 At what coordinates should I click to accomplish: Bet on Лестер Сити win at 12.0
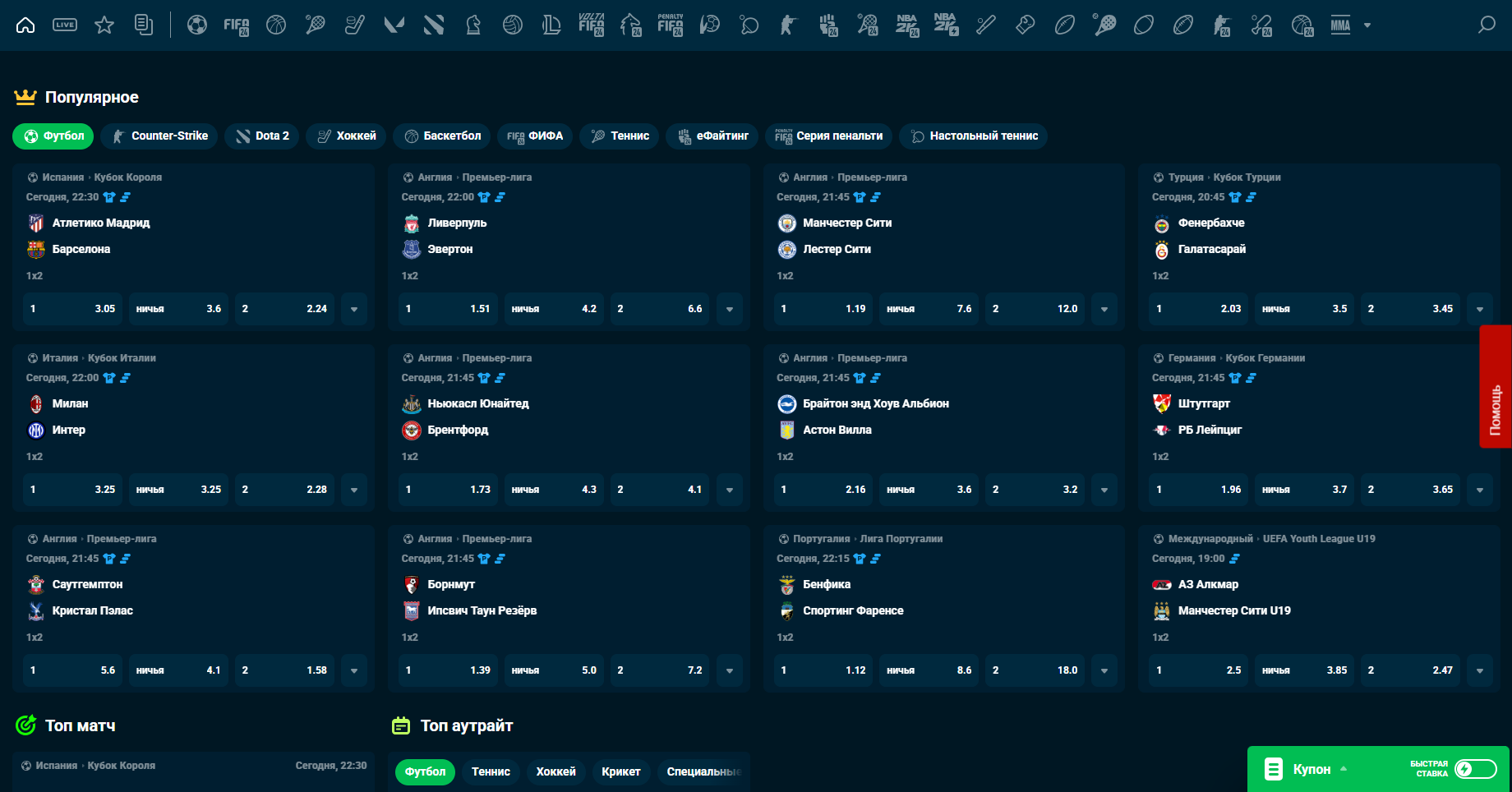[1035, 309]
